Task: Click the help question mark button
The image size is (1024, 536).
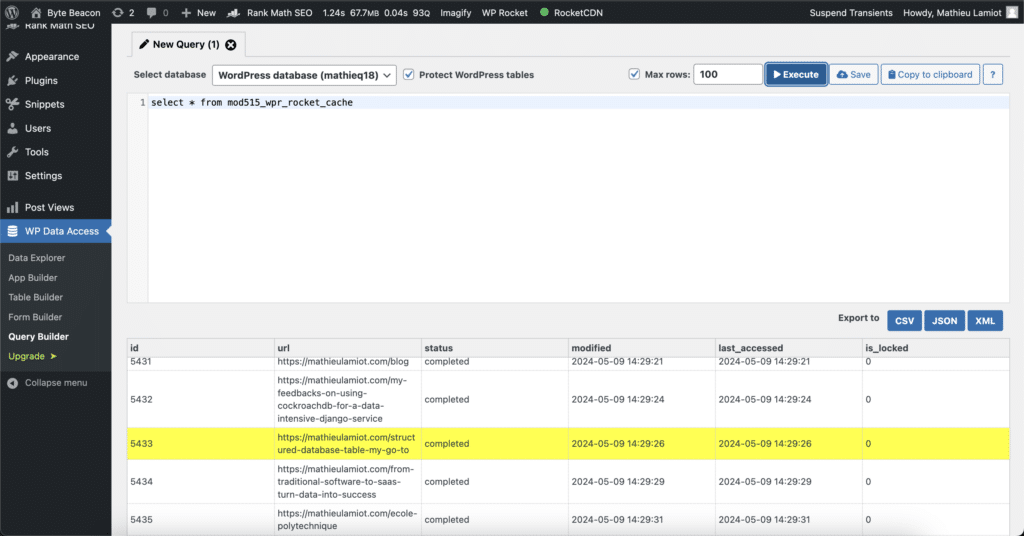Action: (993, 75)
